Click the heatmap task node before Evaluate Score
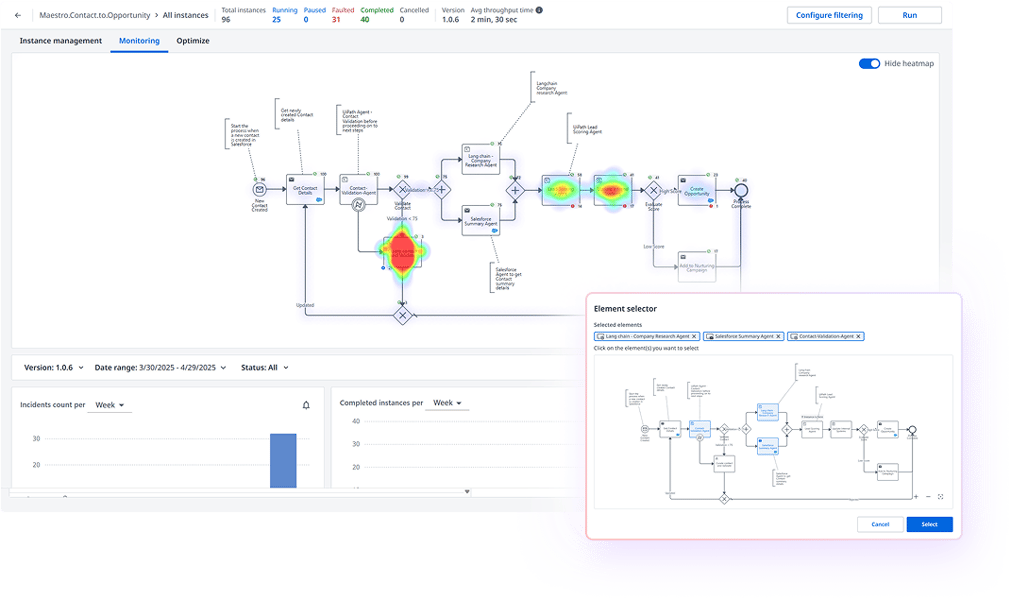Screen dimensions: 1011x600 [x=612, y=190]
